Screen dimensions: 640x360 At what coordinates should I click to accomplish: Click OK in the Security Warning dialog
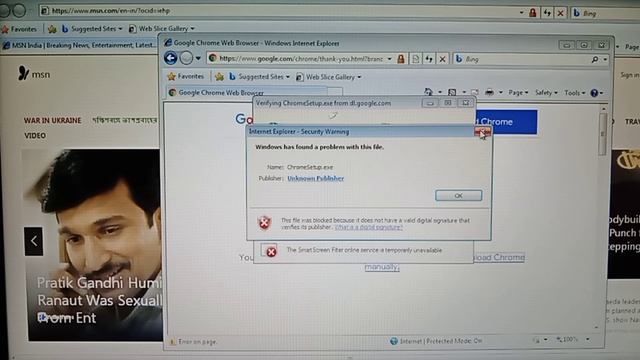point(458,196)
